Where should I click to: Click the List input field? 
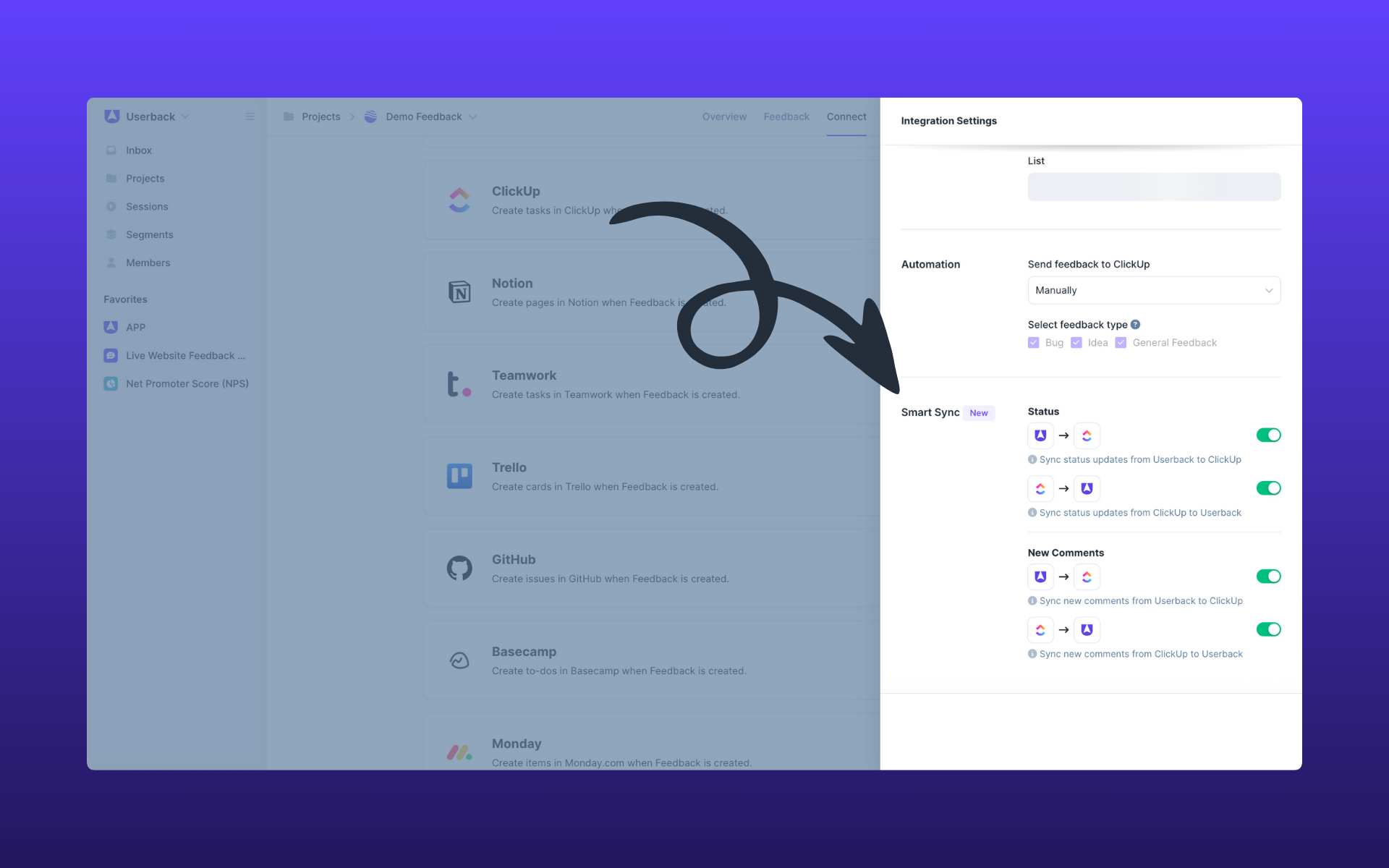pos(1154,187)
